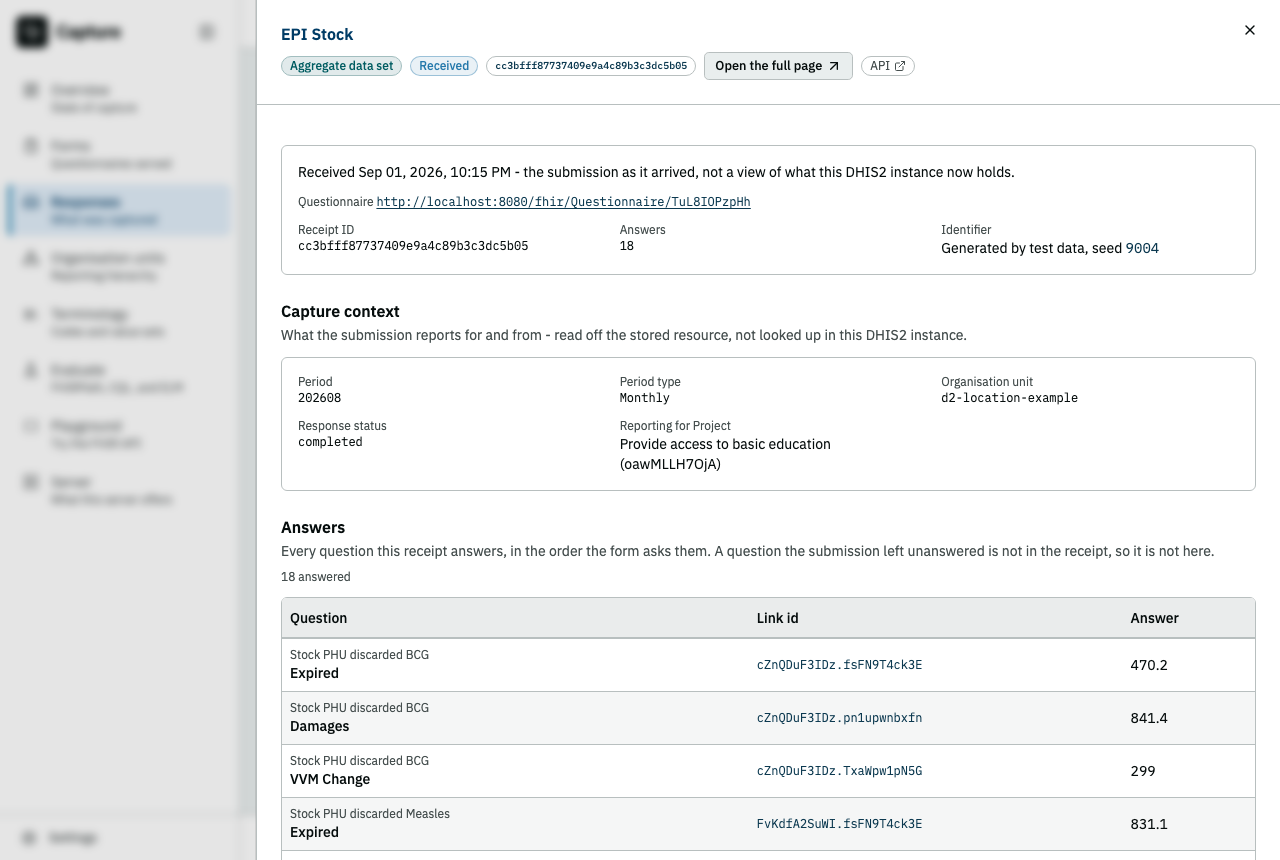Click the Received Sep 01, 2026 timestamp line
1280x860 pixels.
pos(656,172)
